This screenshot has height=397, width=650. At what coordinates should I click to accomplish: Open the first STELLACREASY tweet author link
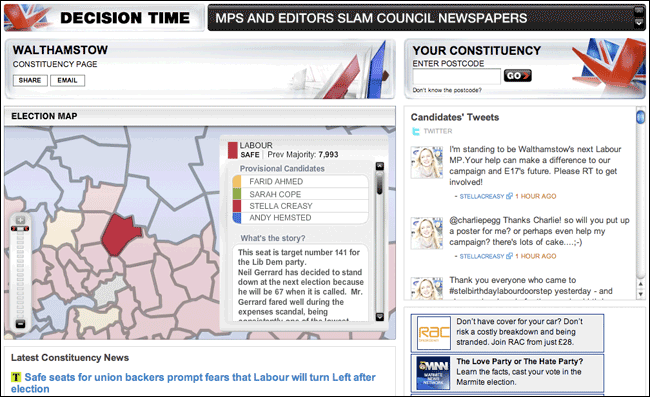pyautogui.click(x=482, y=196)
